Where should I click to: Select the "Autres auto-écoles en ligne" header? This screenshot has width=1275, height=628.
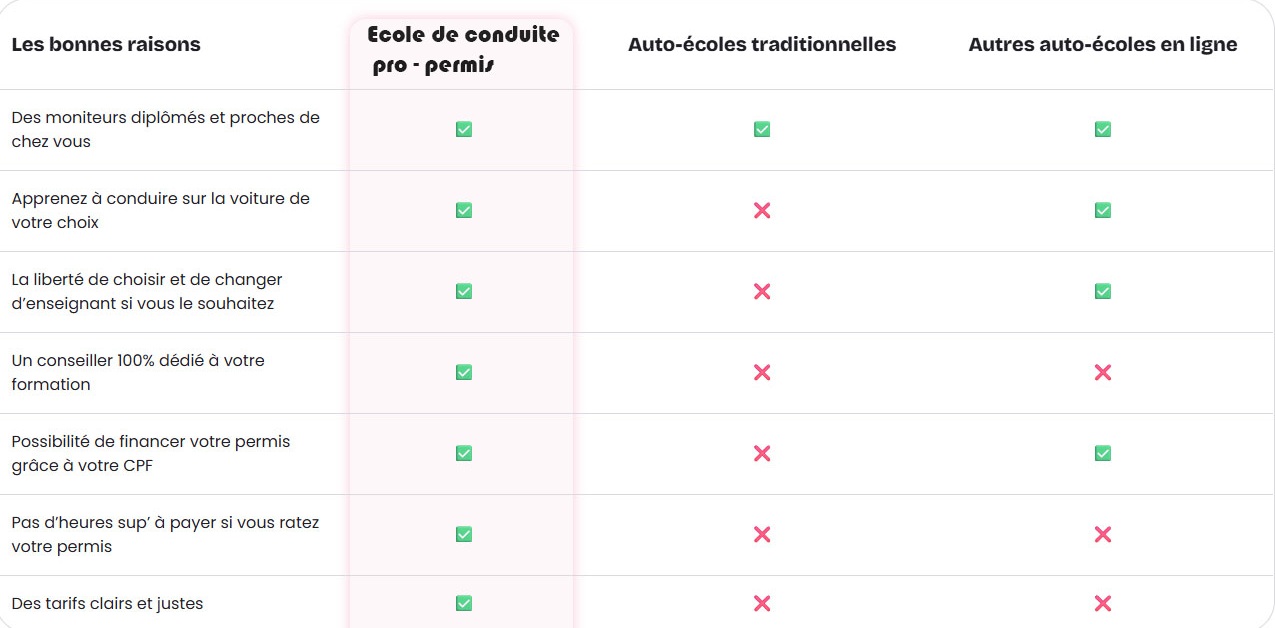pyautogui.click(x=1102, y=45)
